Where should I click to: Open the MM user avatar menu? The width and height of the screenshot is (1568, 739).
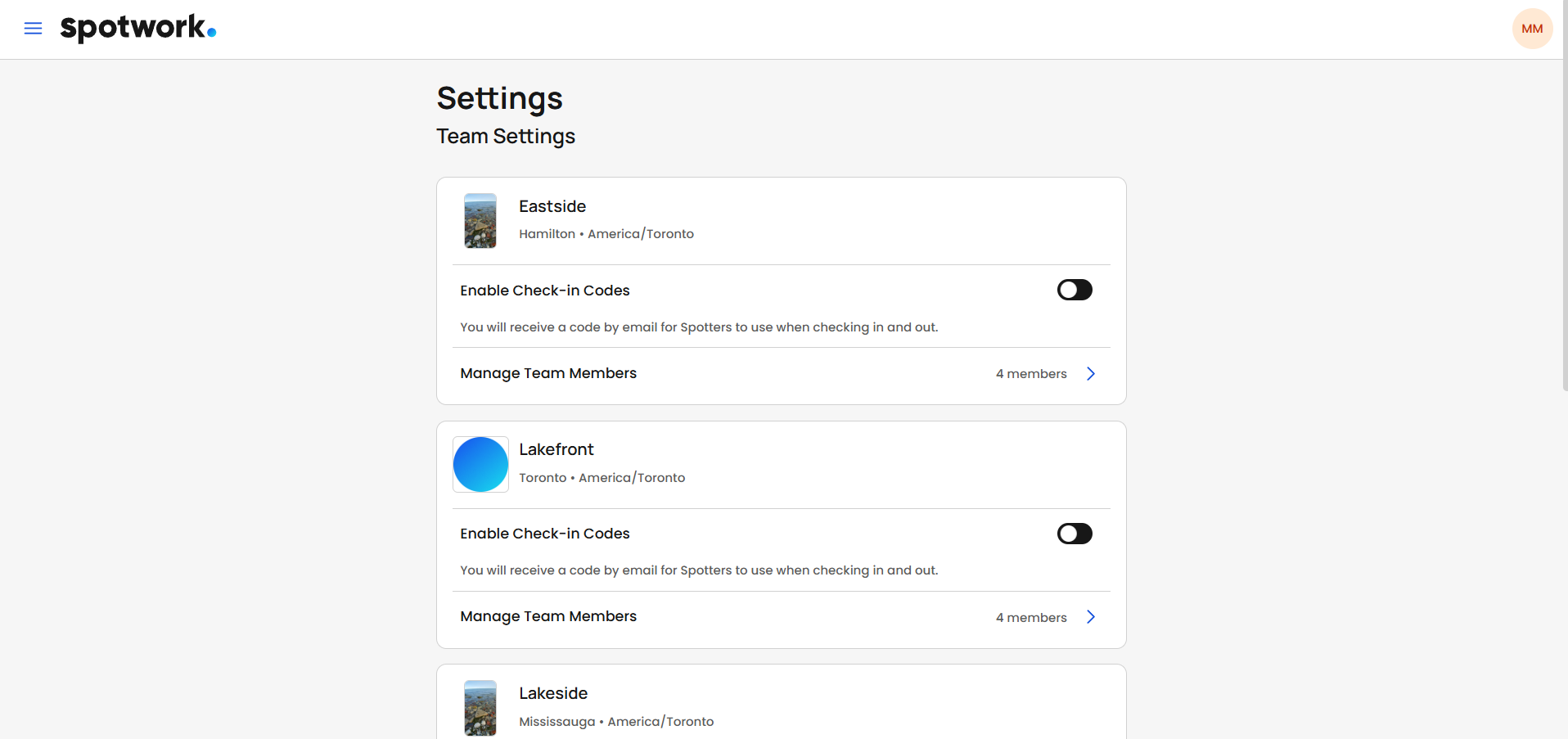click(1531, 29)
